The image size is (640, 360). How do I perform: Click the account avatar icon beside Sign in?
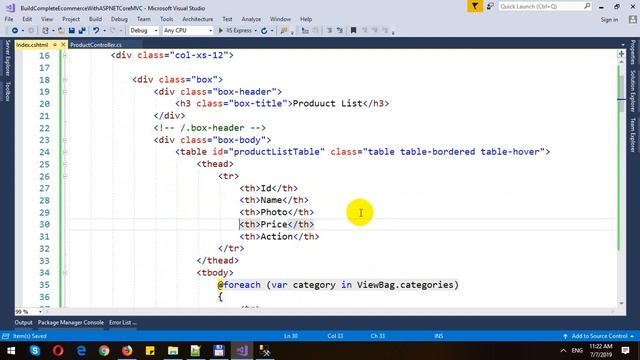[633, 19]
